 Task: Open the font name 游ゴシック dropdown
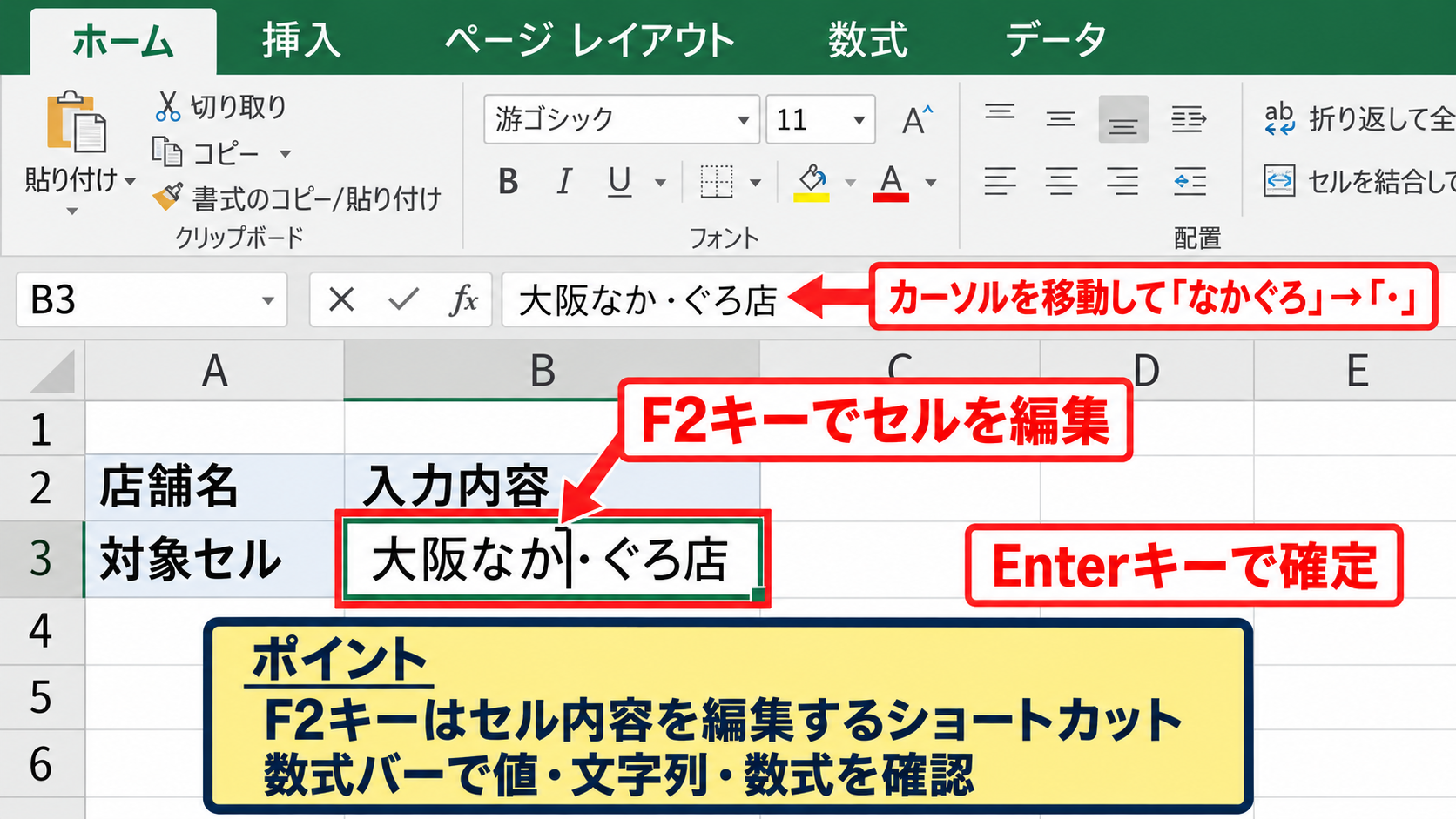click(743, 120)
